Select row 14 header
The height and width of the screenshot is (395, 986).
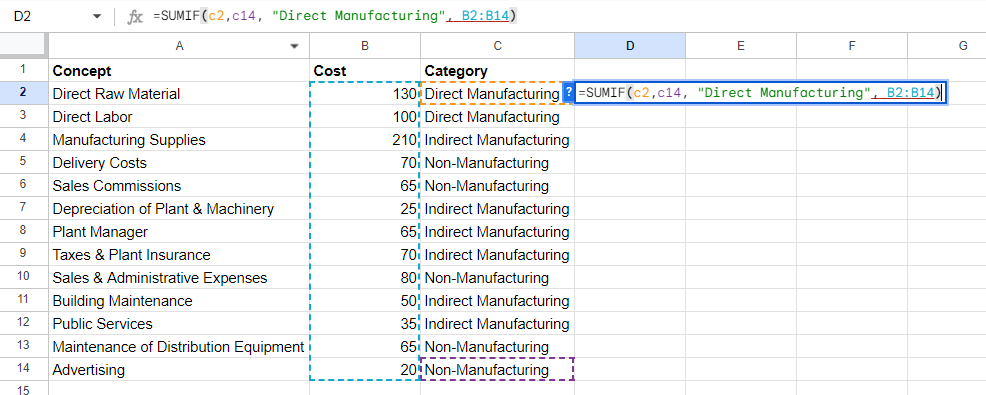tap(23, 370)
